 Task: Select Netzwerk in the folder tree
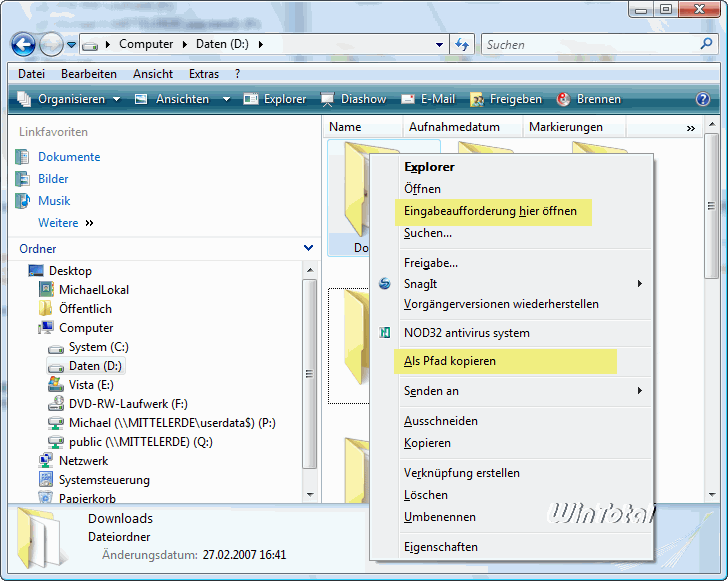[x=84, y=461]
